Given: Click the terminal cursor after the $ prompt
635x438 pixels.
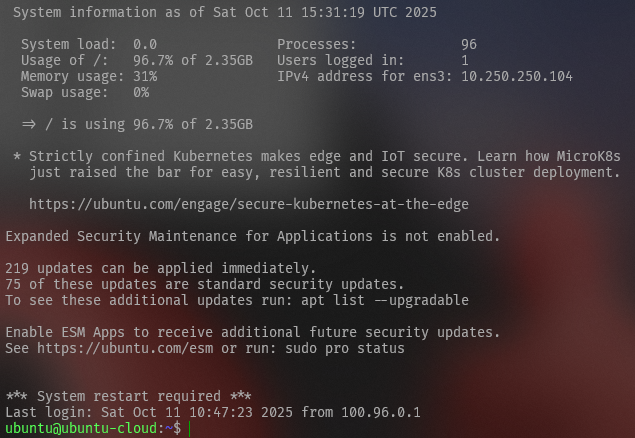Looking at the screenshot, I should point(190,429).
